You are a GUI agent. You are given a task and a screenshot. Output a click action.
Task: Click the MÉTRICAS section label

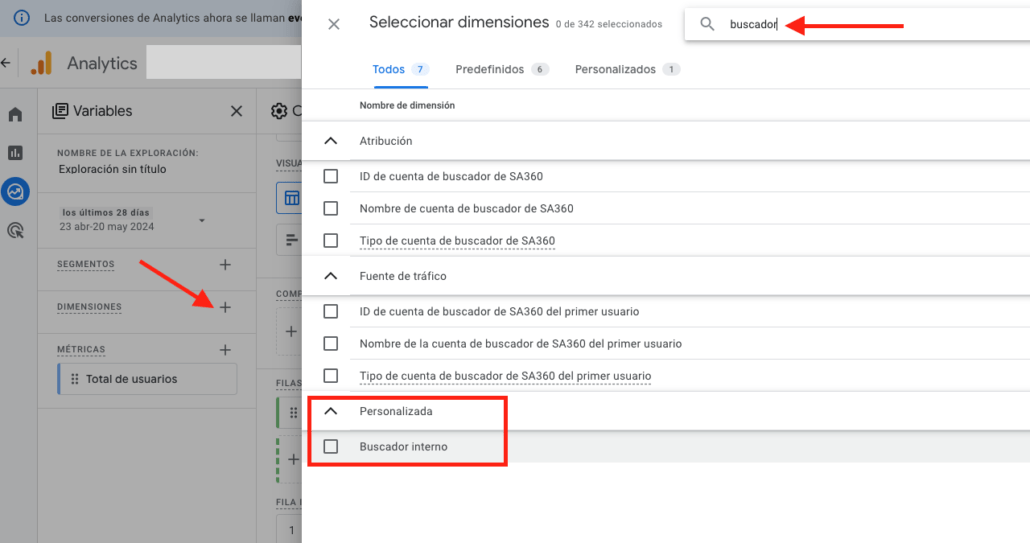(81, 349)
